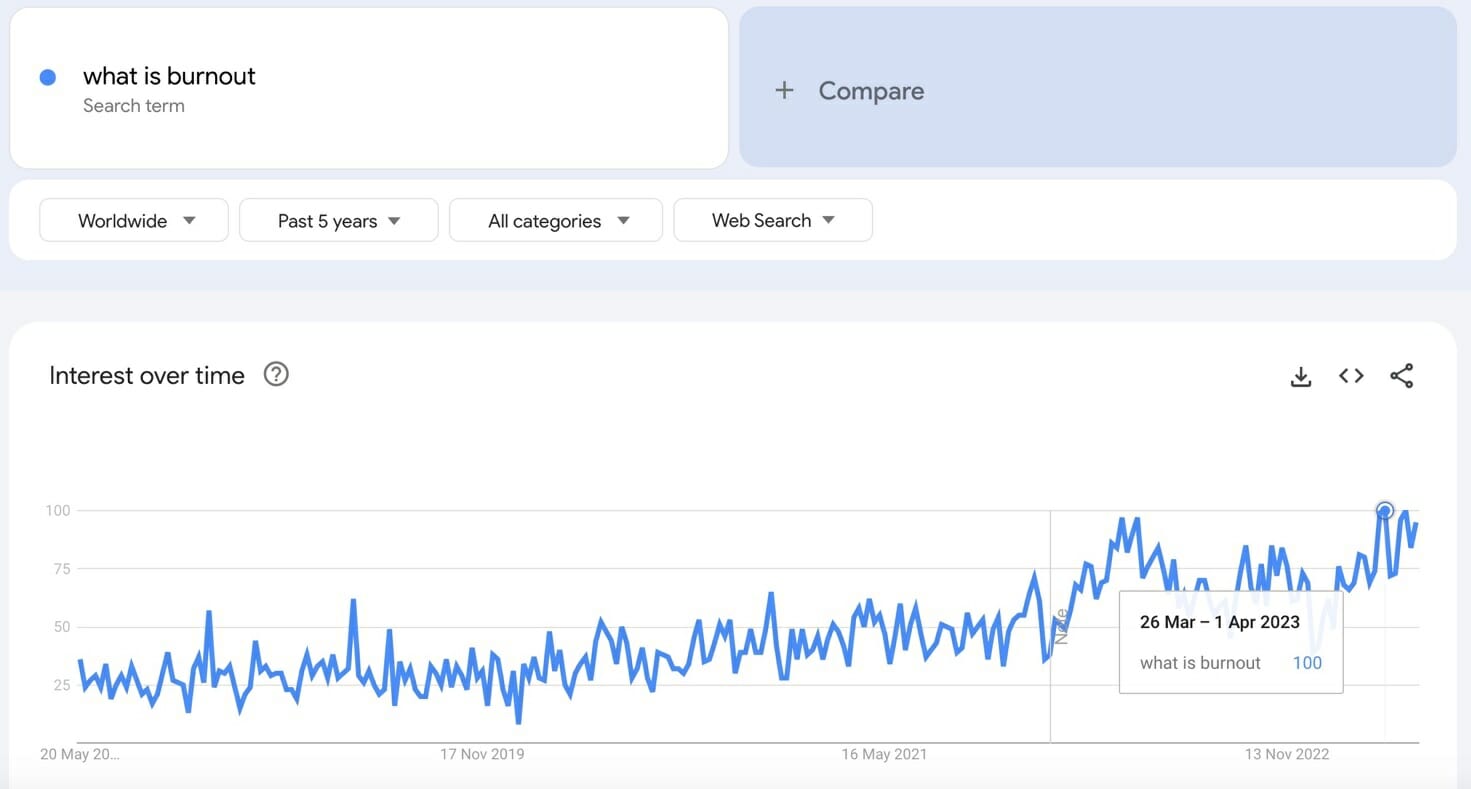Add a comparison term with Compare
The height and width of the screenshot is (789, 1471).
tap(870, 91)
